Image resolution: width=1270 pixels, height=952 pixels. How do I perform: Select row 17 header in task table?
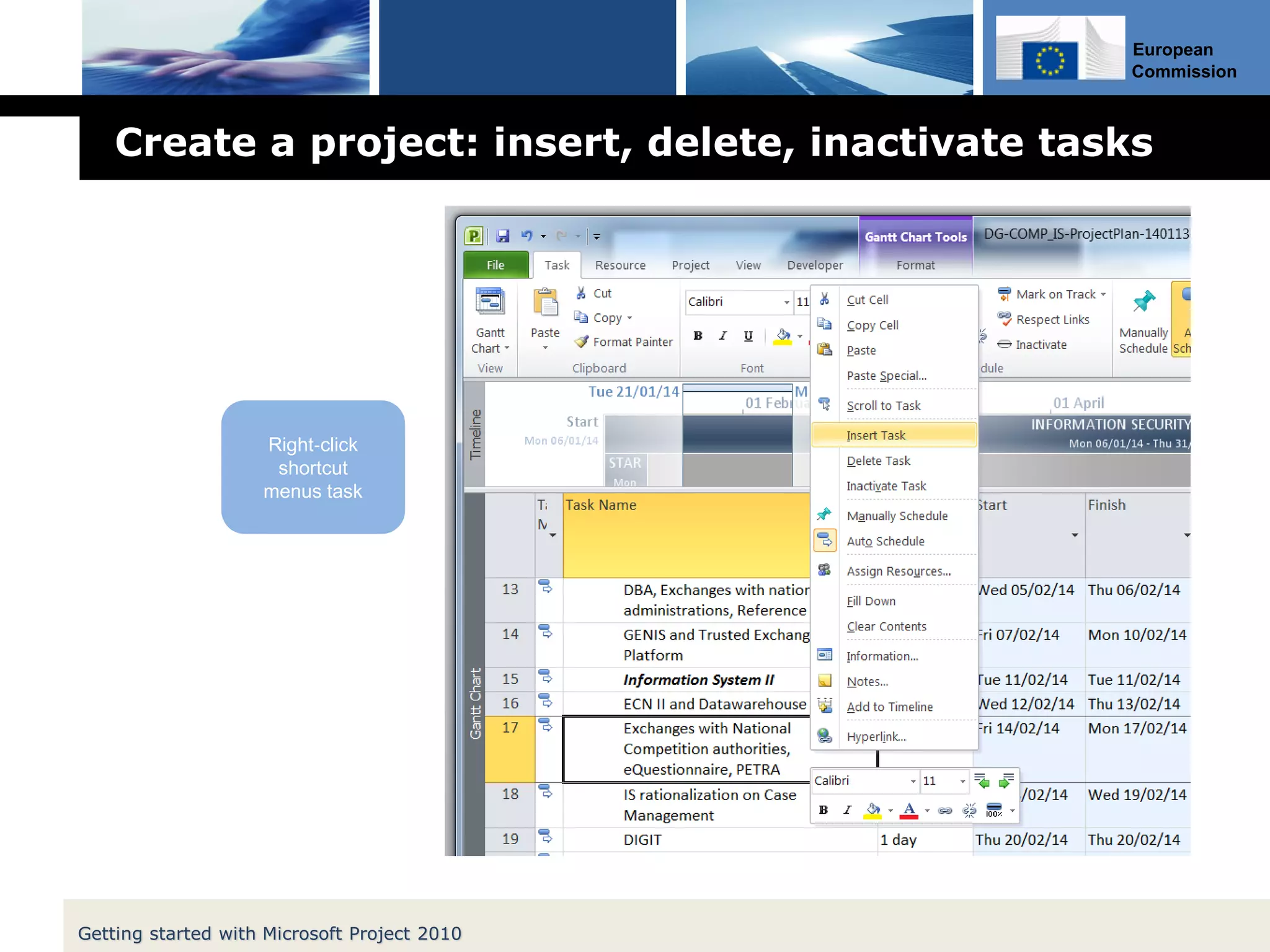(x=510, y=749)
